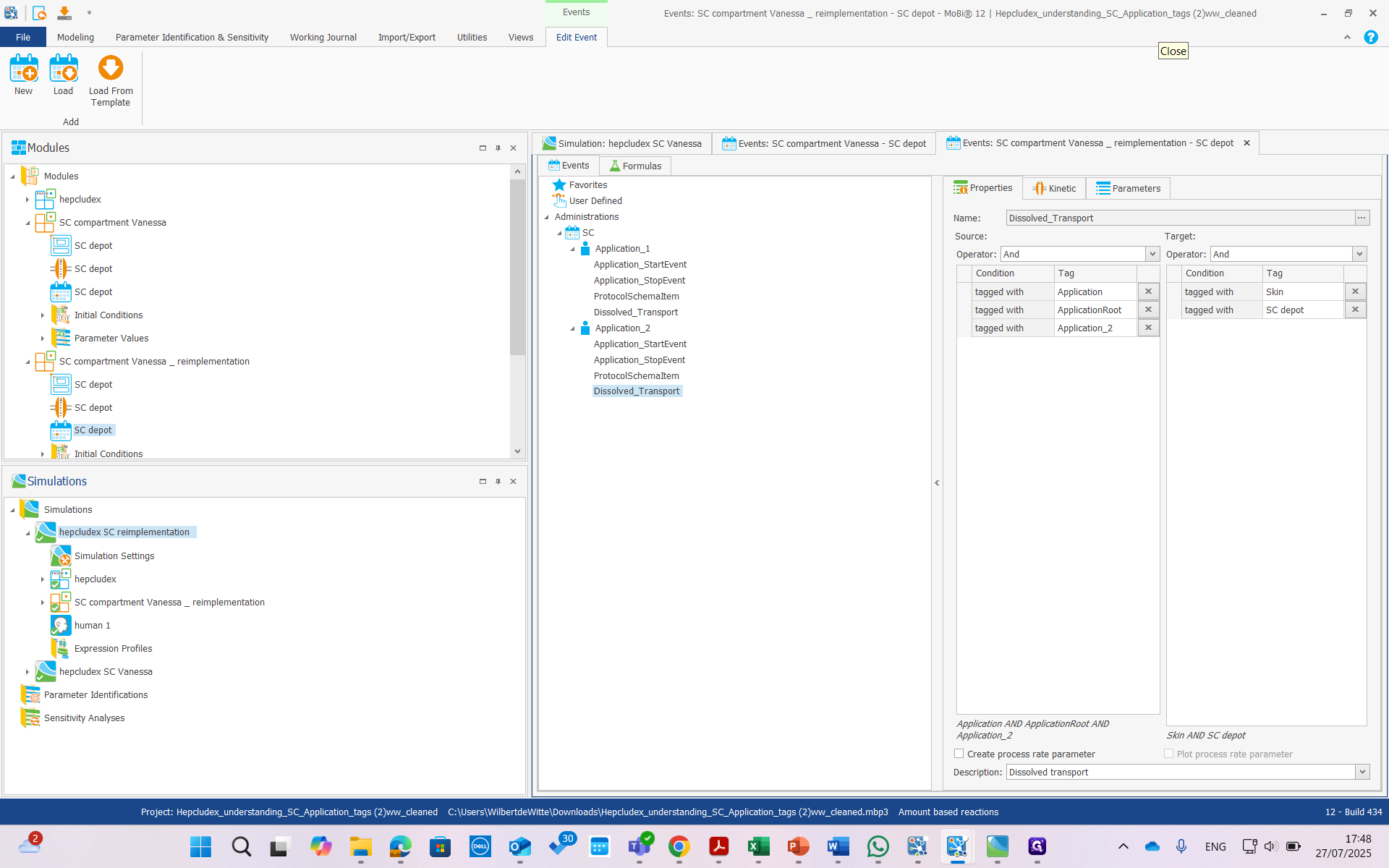The width and height of the screenshot is (1389, 868).
Task: Pin the Modules panel
Action: point(498,148)
